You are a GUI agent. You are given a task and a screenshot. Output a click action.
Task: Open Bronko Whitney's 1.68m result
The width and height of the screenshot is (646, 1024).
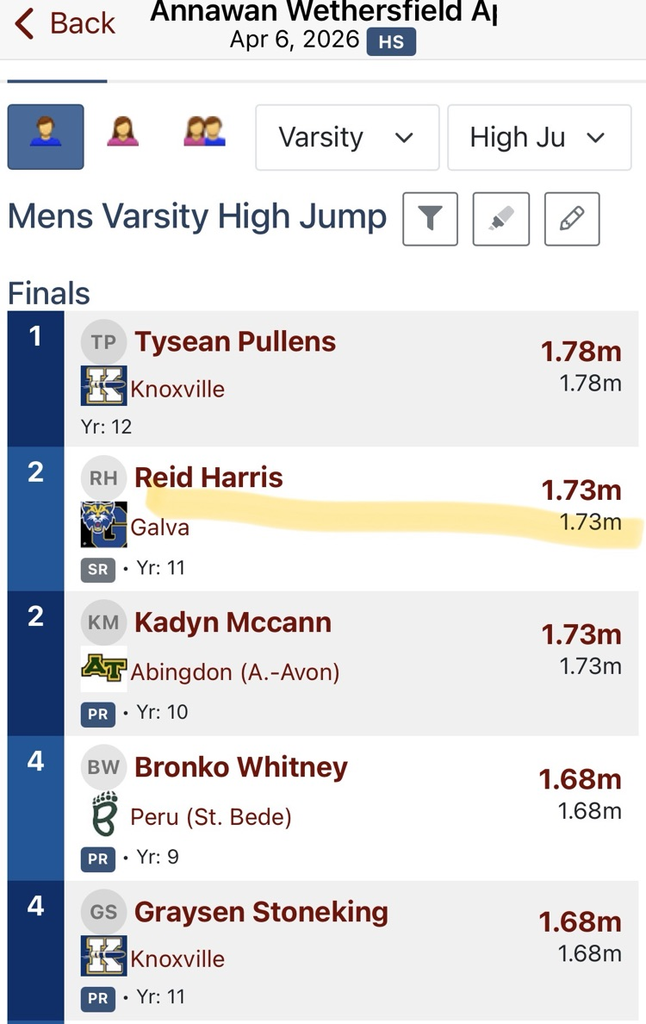tap(580, 779)
